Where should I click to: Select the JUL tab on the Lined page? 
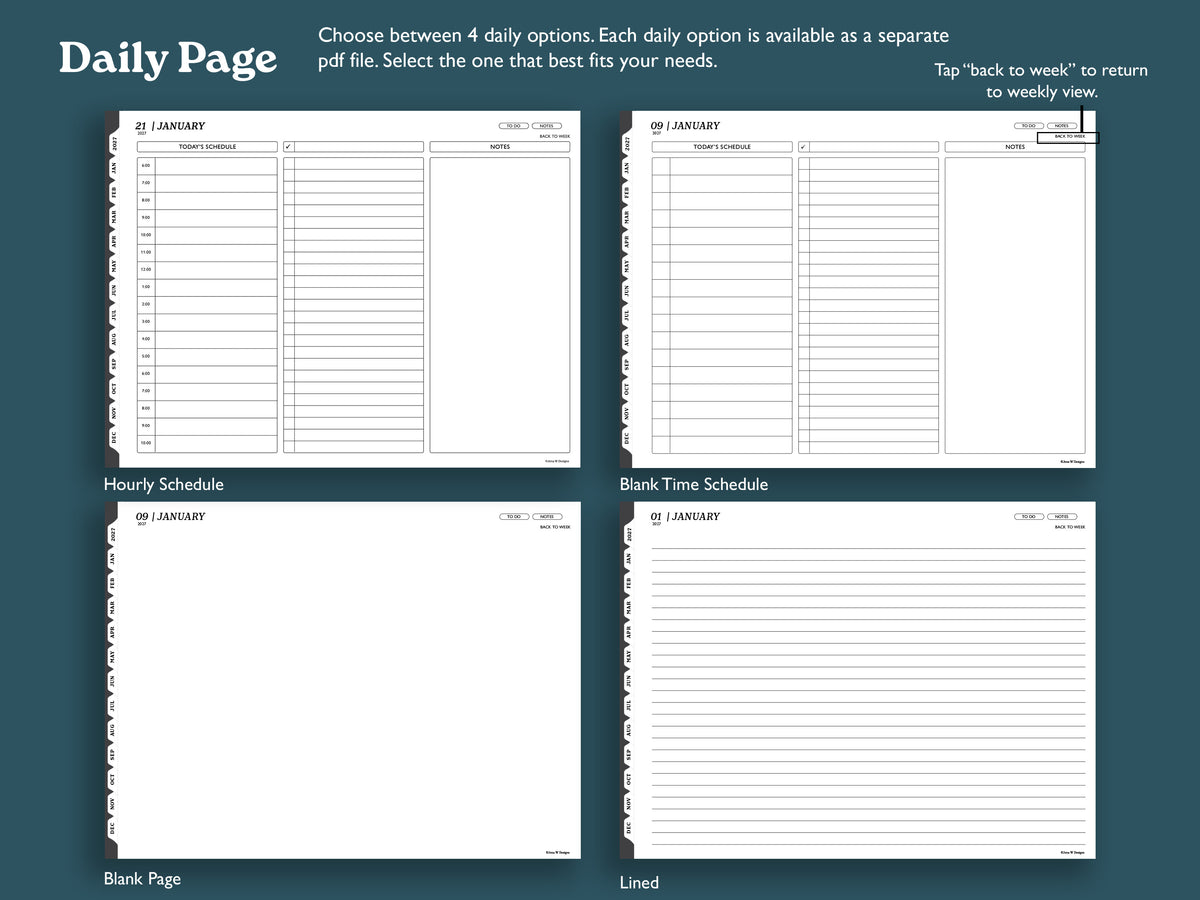627,706
